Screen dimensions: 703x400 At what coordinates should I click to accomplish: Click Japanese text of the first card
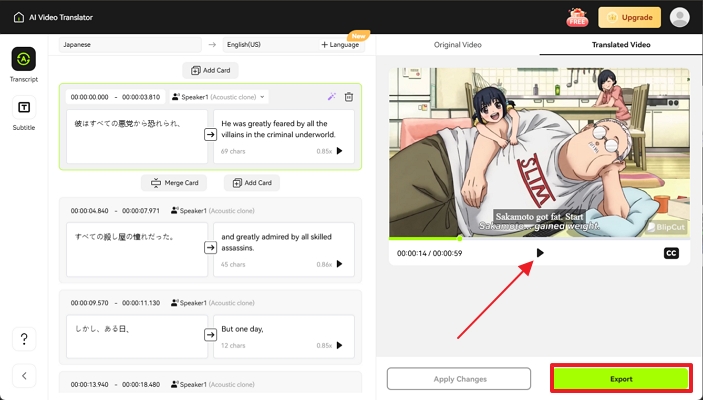click(127, 123)
